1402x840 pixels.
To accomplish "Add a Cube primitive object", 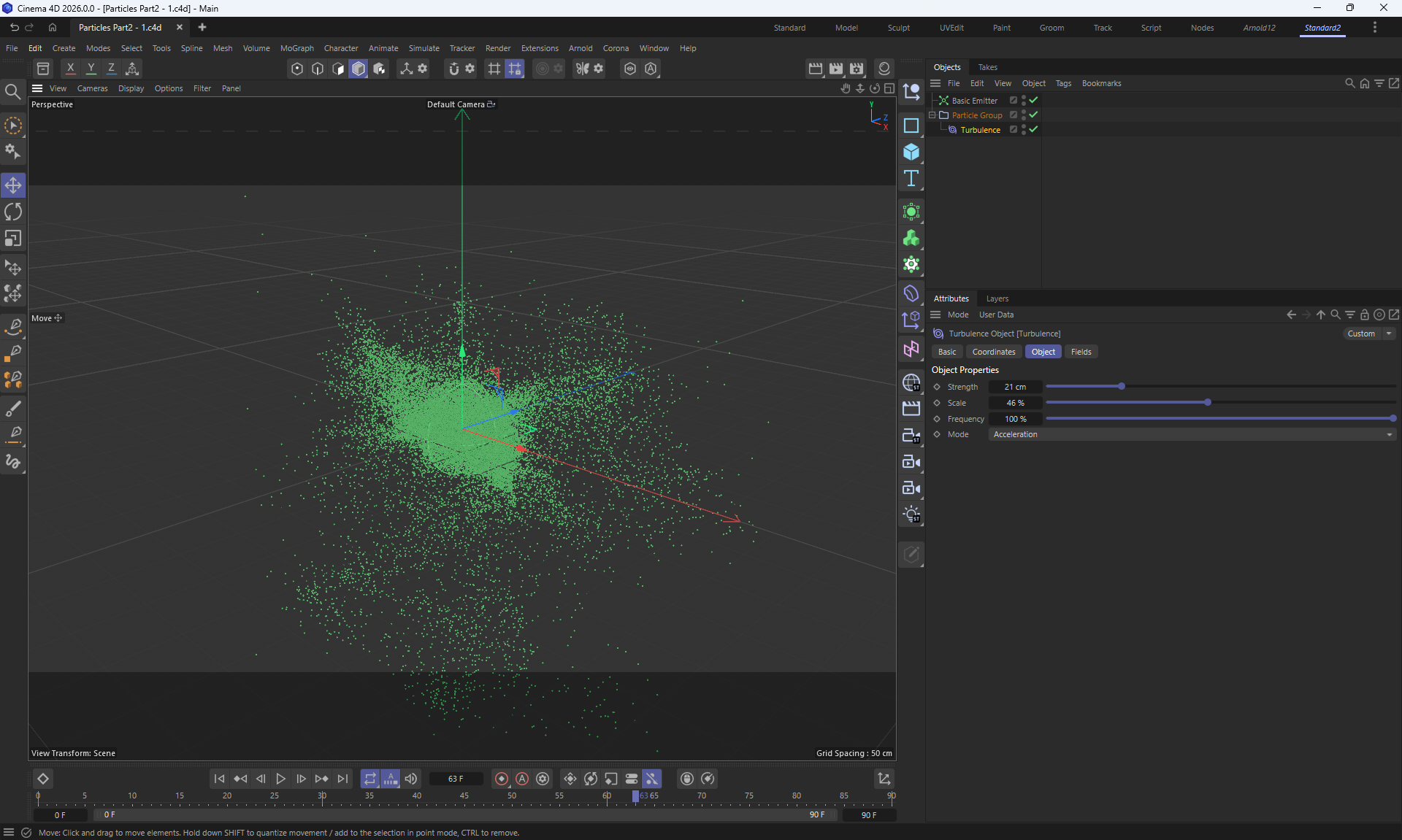I will [x=911, y=152].
